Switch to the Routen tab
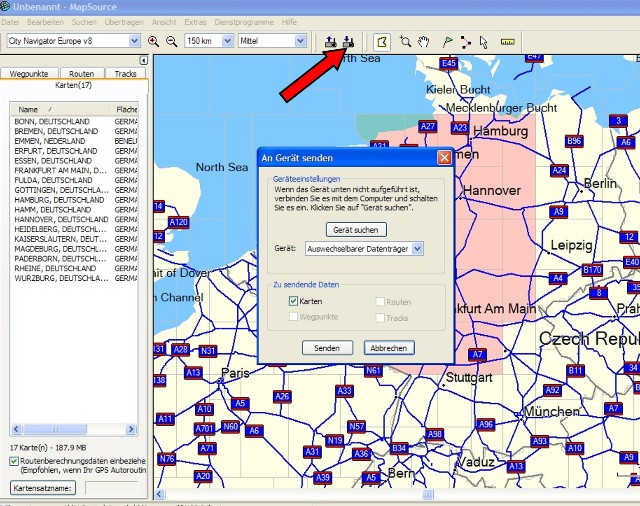This screenshot has width=640, height=506. (81, 73)
